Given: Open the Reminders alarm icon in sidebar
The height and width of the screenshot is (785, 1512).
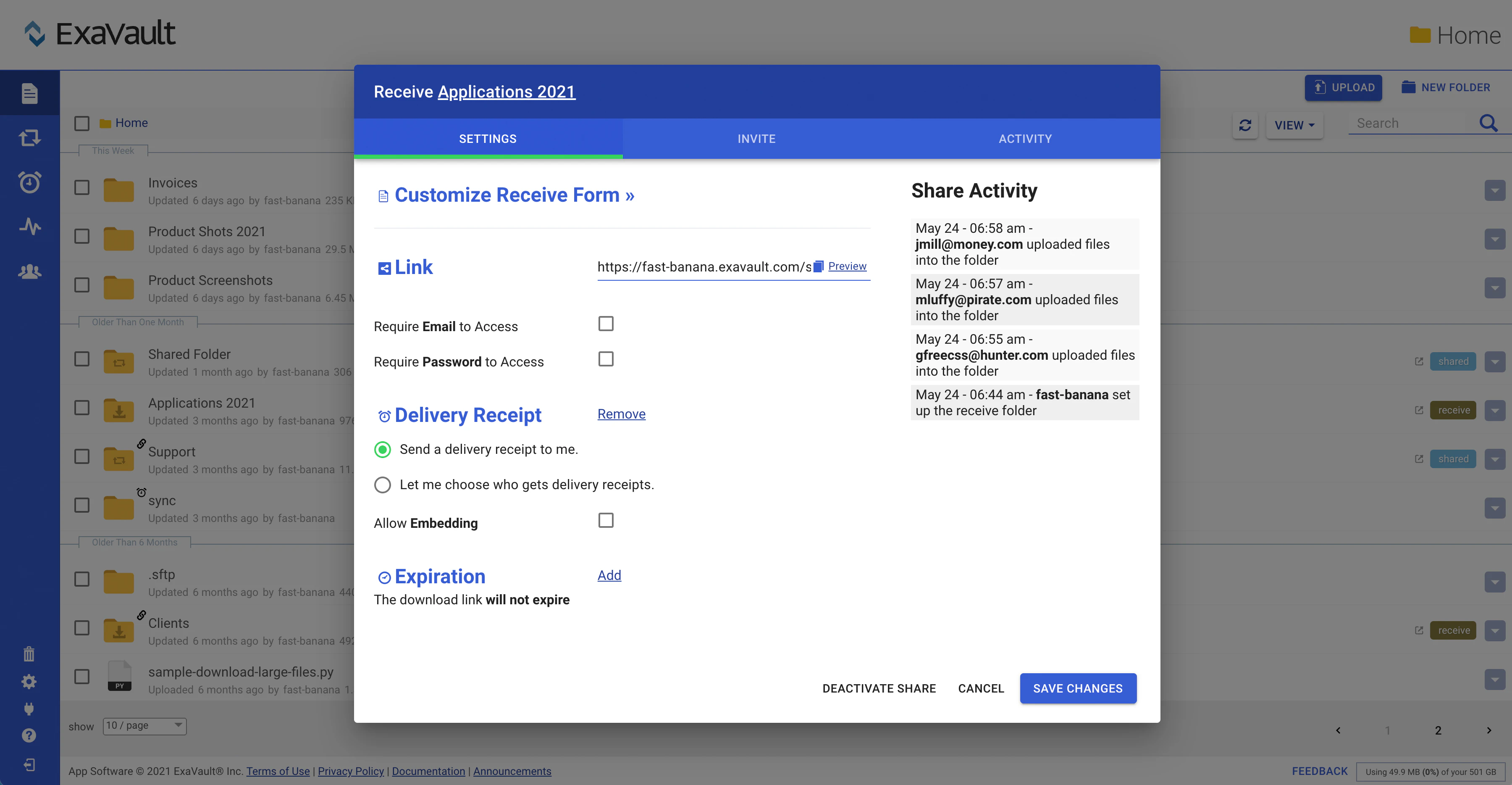Looking at the screenshot, I should (x=29, y=182).
